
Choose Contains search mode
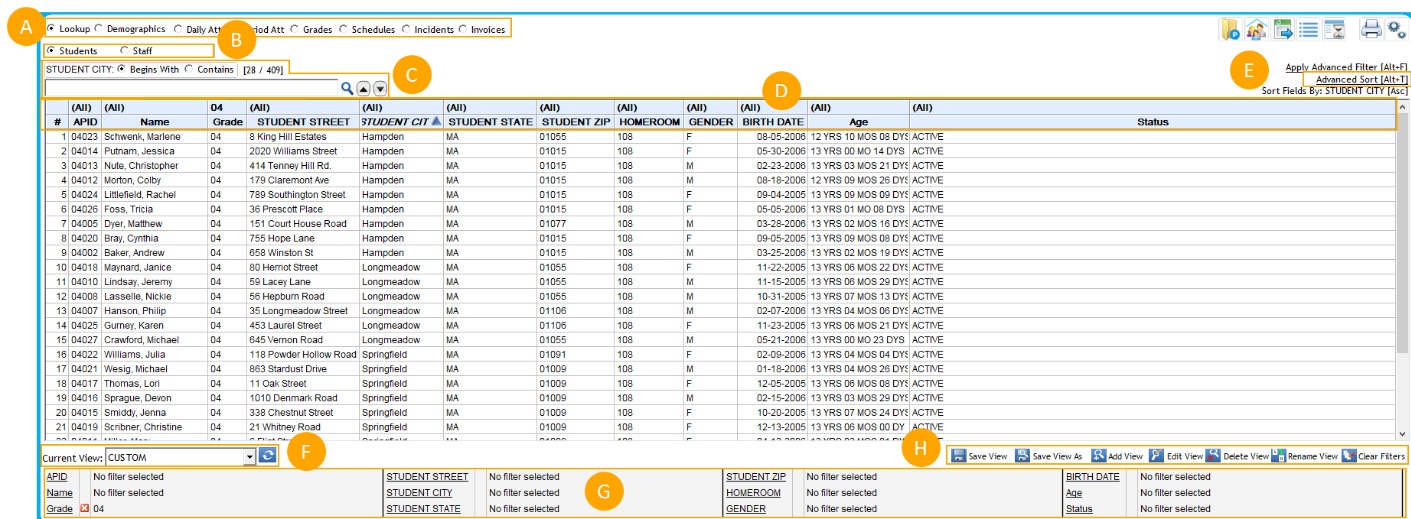click(x=189, y=69)
